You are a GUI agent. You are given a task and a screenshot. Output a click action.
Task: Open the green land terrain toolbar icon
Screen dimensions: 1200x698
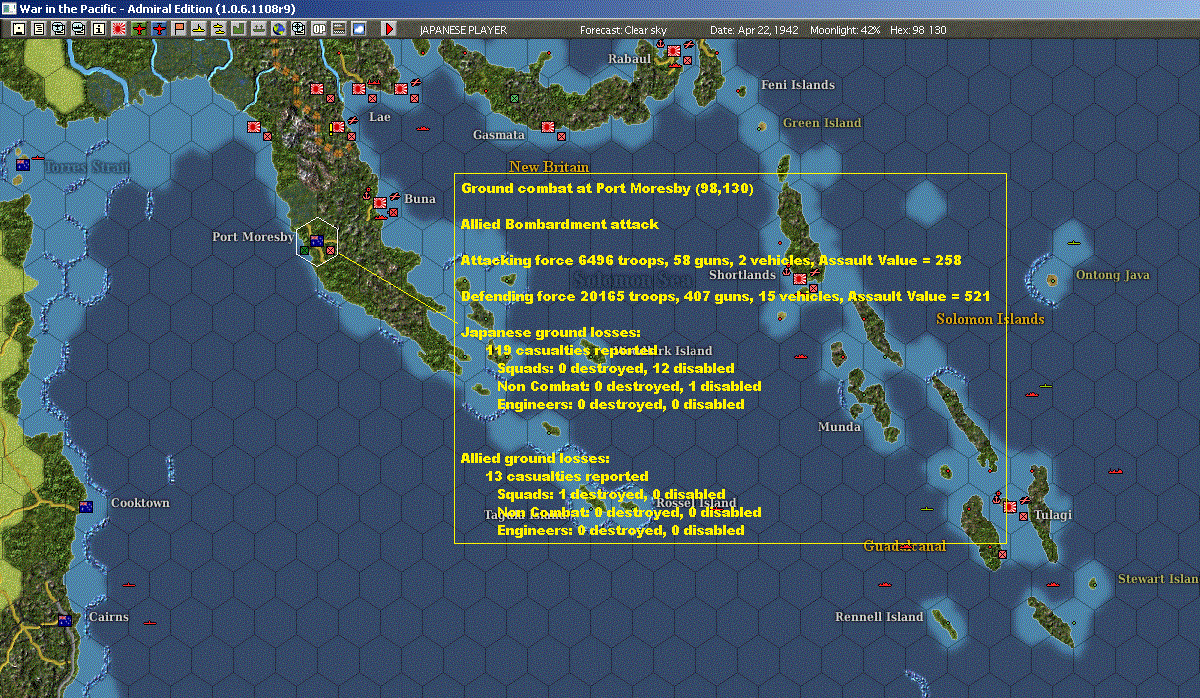tap(238, 29)
